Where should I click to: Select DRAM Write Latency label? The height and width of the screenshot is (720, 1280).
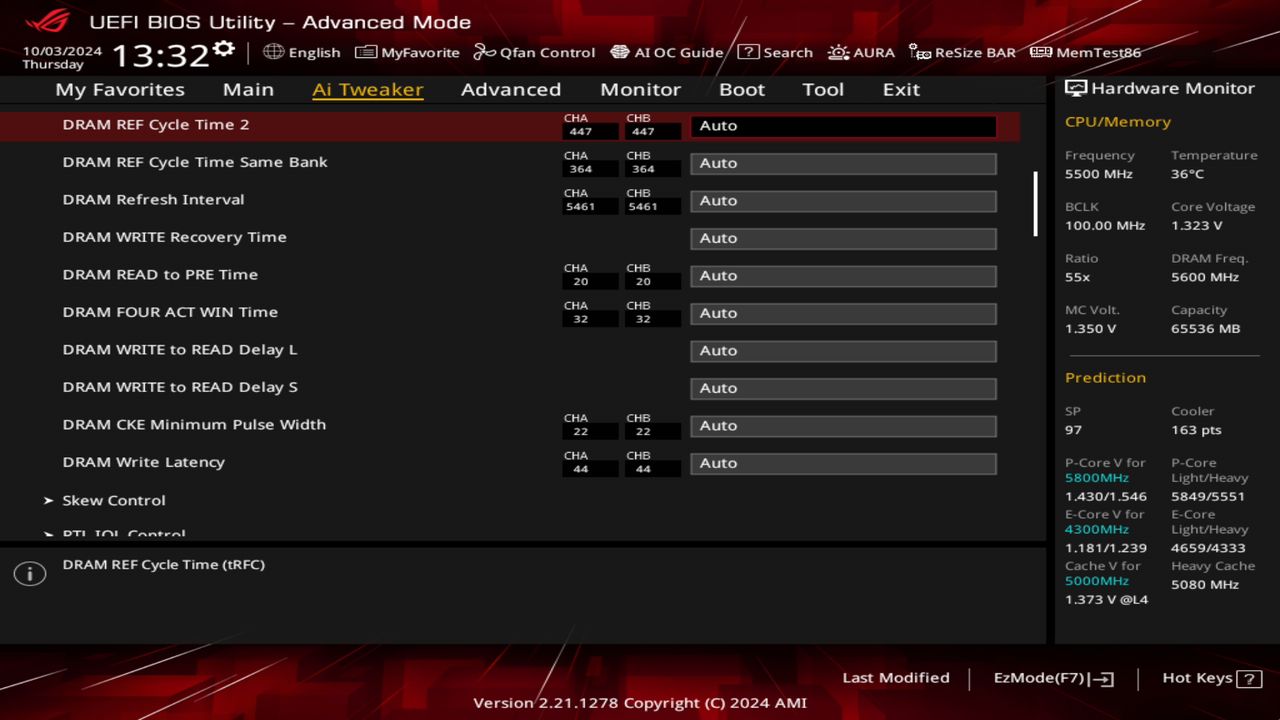click(143, 462)
